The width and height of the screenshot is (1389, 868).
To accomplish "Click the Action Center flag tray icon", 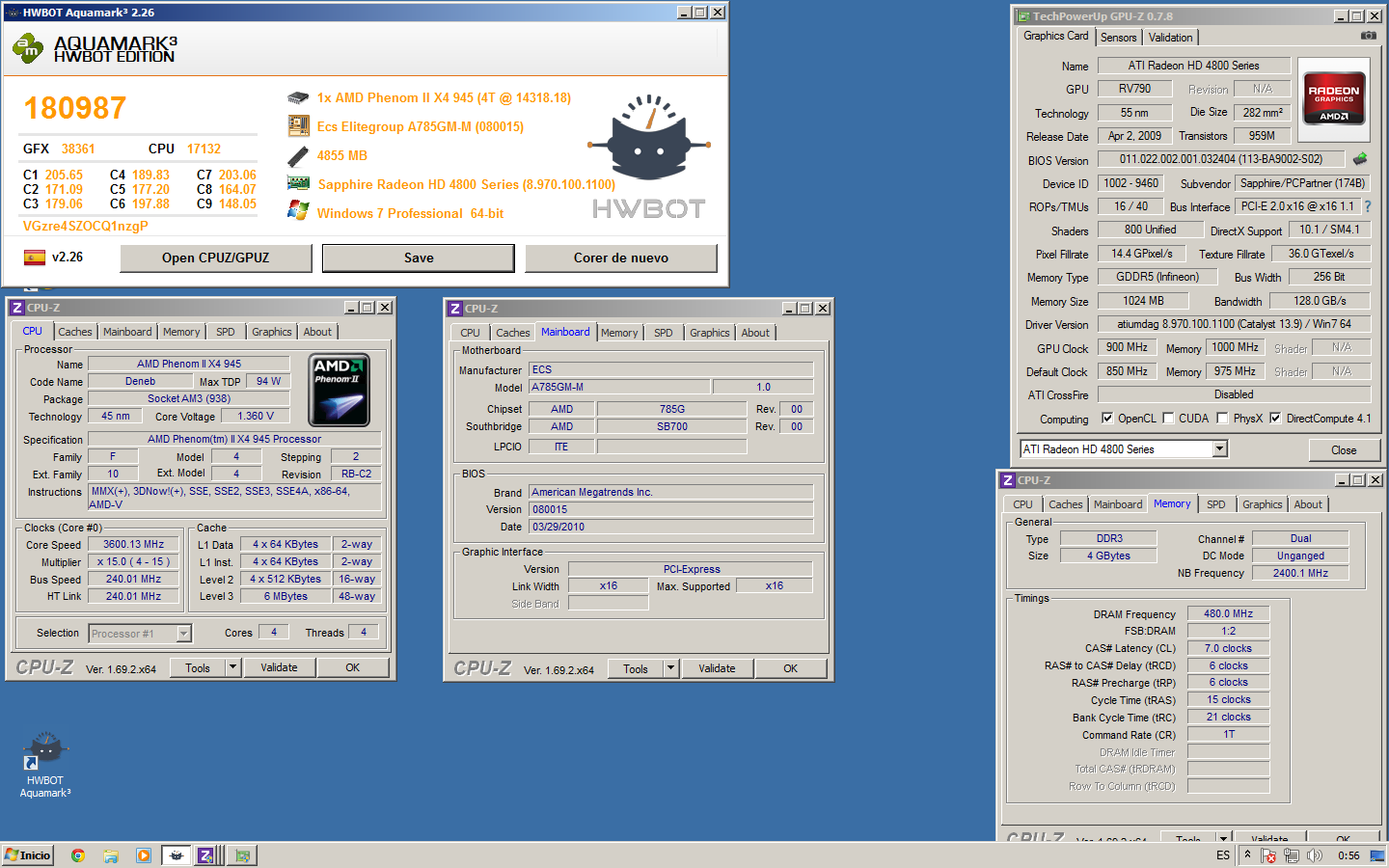I will click(x=1269, y=855).
